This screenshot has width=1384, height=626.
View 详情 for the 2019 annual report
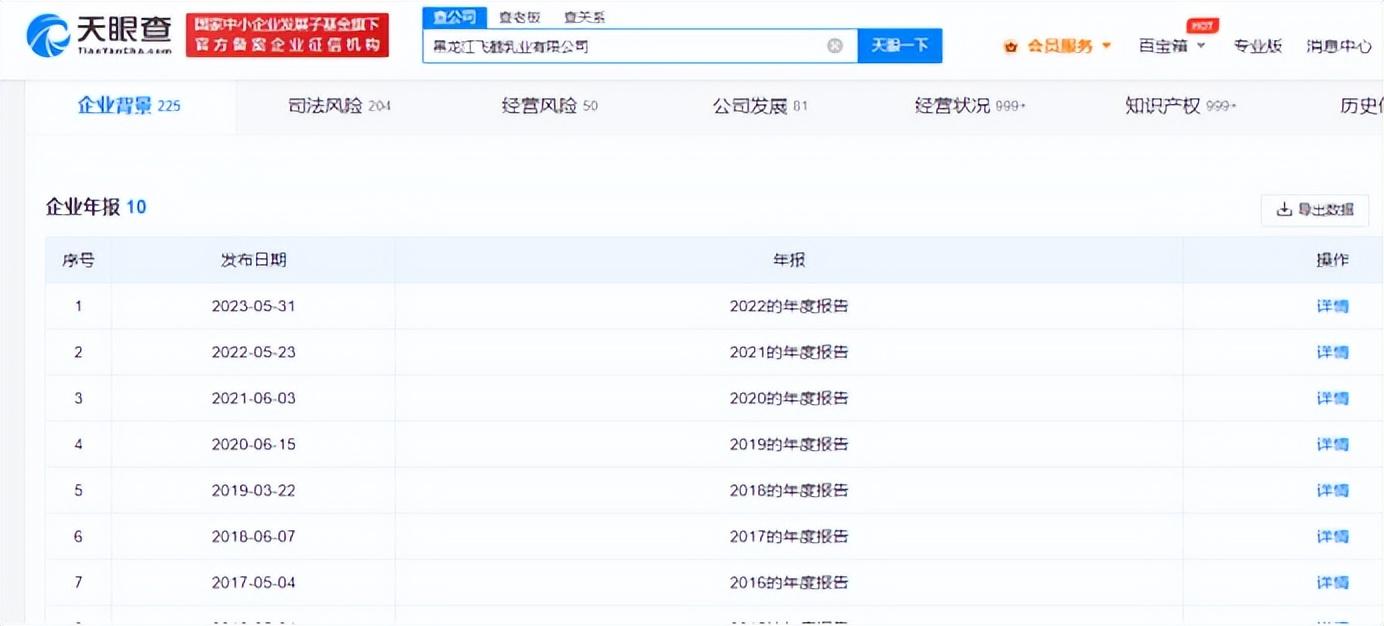pos(1332,444)
